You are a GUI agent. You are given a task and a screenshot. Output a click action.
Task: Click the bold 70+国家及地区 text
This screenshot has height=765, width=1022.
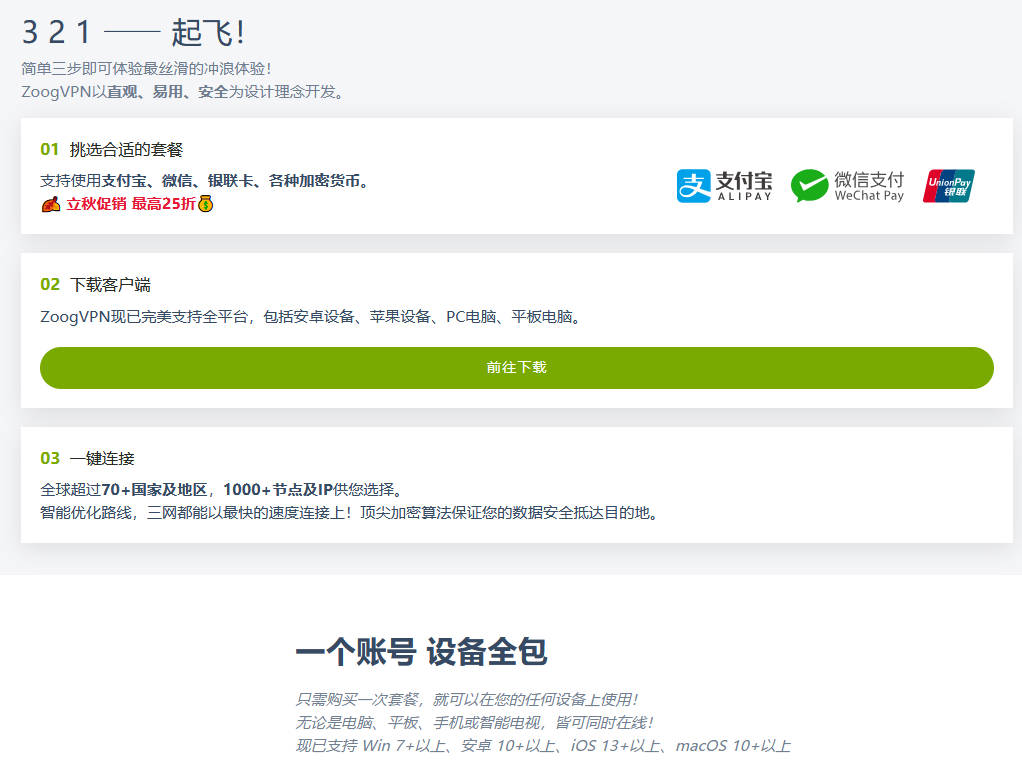pos(154,490)
